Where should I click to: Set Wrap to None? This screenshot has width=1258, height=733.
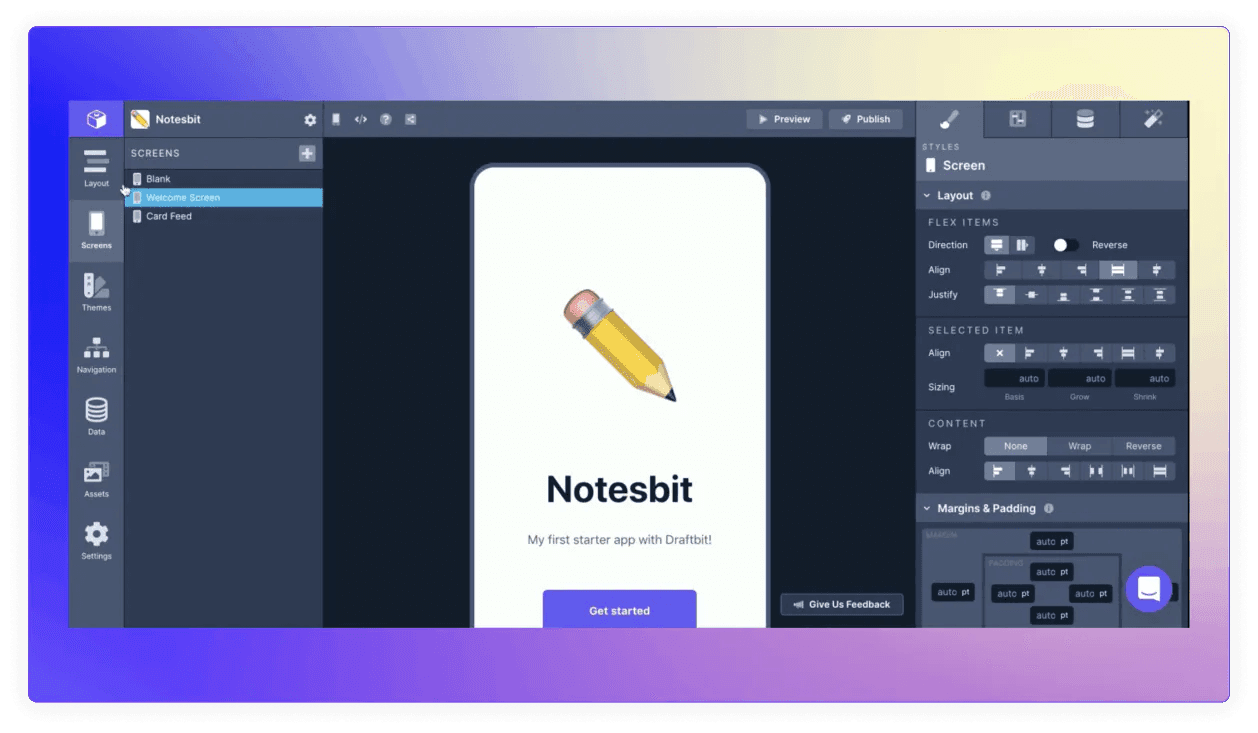[1015, 446]
